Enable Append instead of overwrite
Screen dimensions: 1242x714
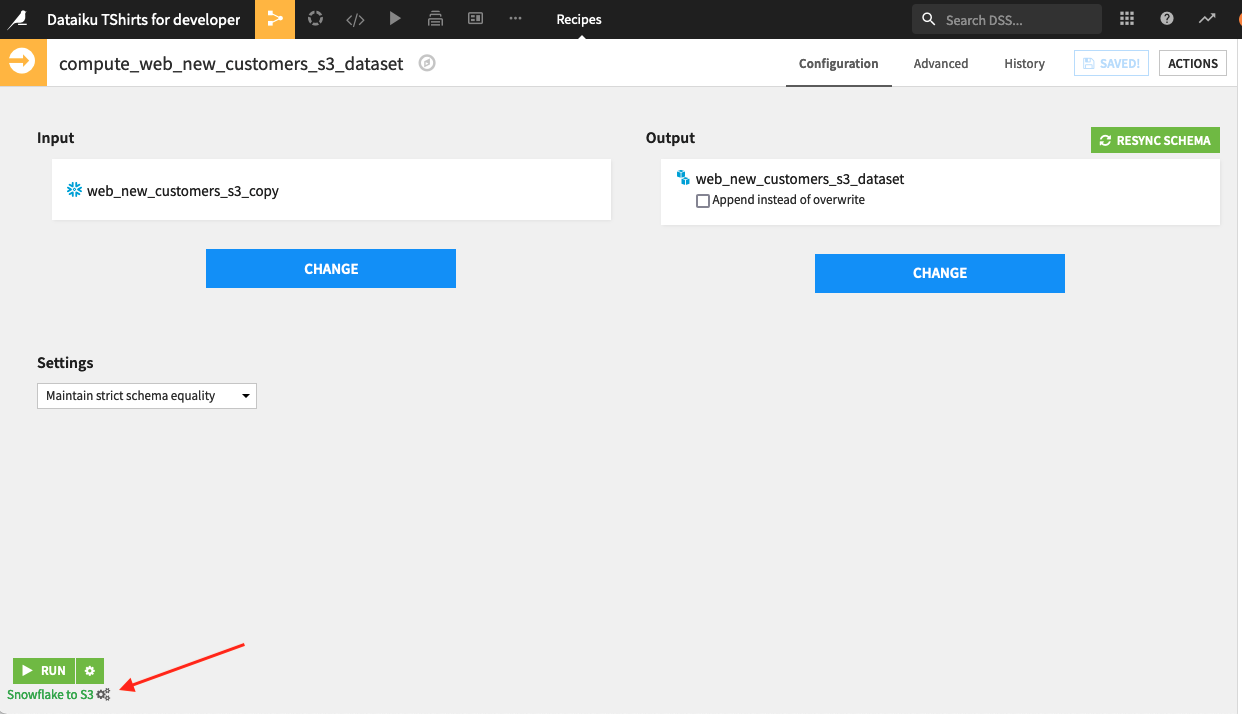coord(703,201)
